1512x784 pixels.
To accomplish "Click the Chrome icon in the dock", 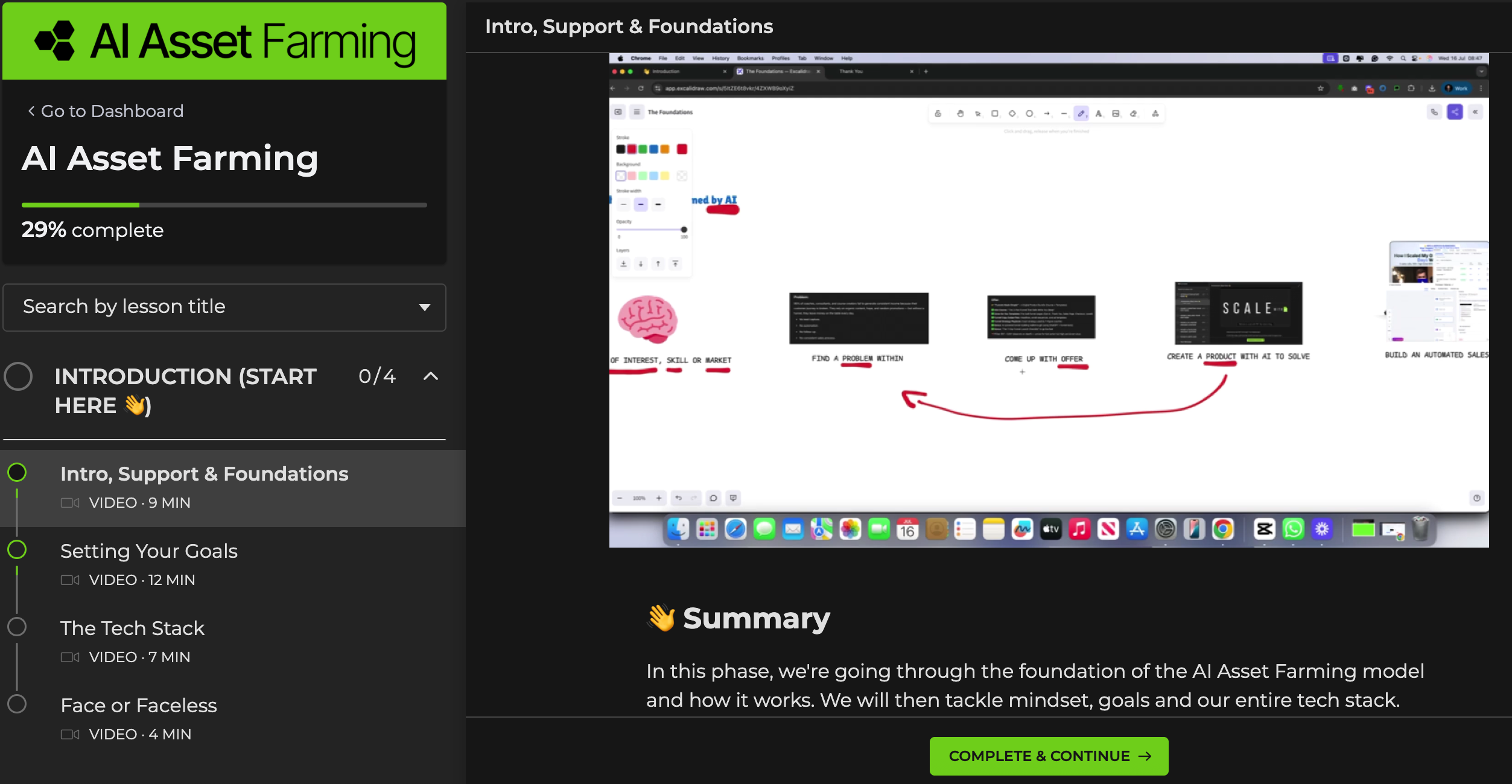I will (x=1223, y=530).
